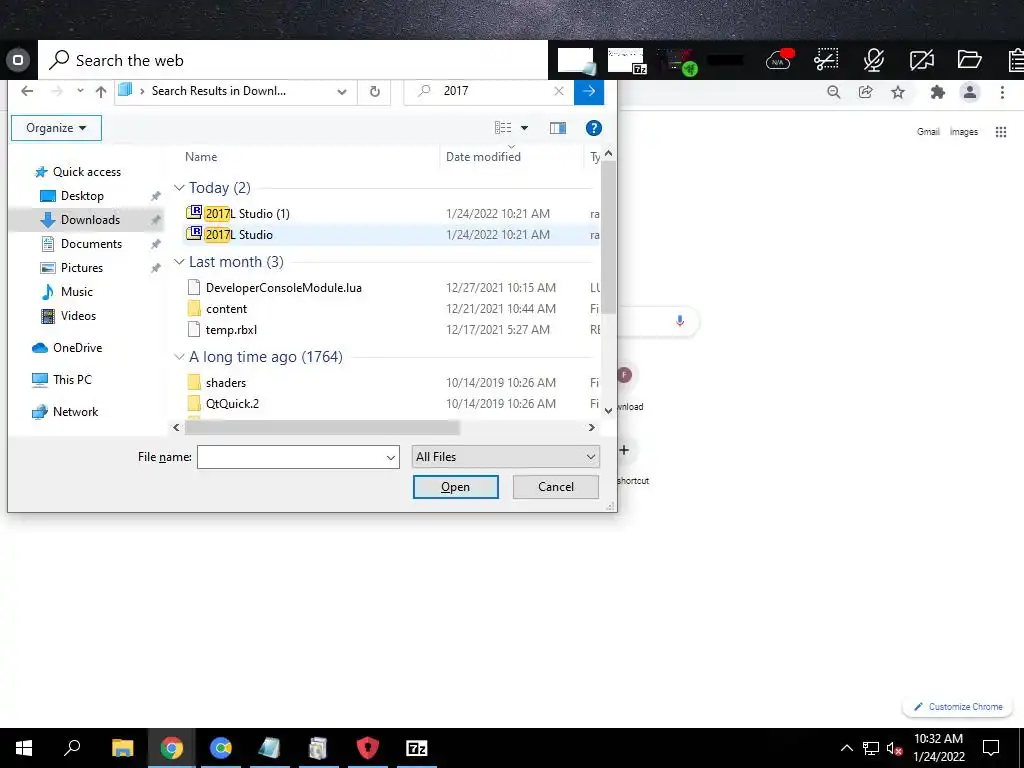Click the Google voice search microphone
This screenshot has height=768, width=1024.
pos(680,321)
